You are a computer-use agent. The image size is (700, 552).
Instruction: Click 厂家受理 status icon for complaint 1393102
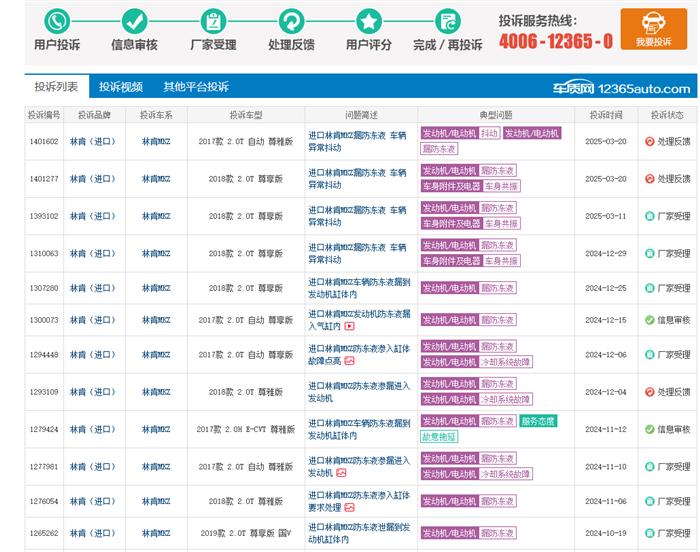[650, 216]
